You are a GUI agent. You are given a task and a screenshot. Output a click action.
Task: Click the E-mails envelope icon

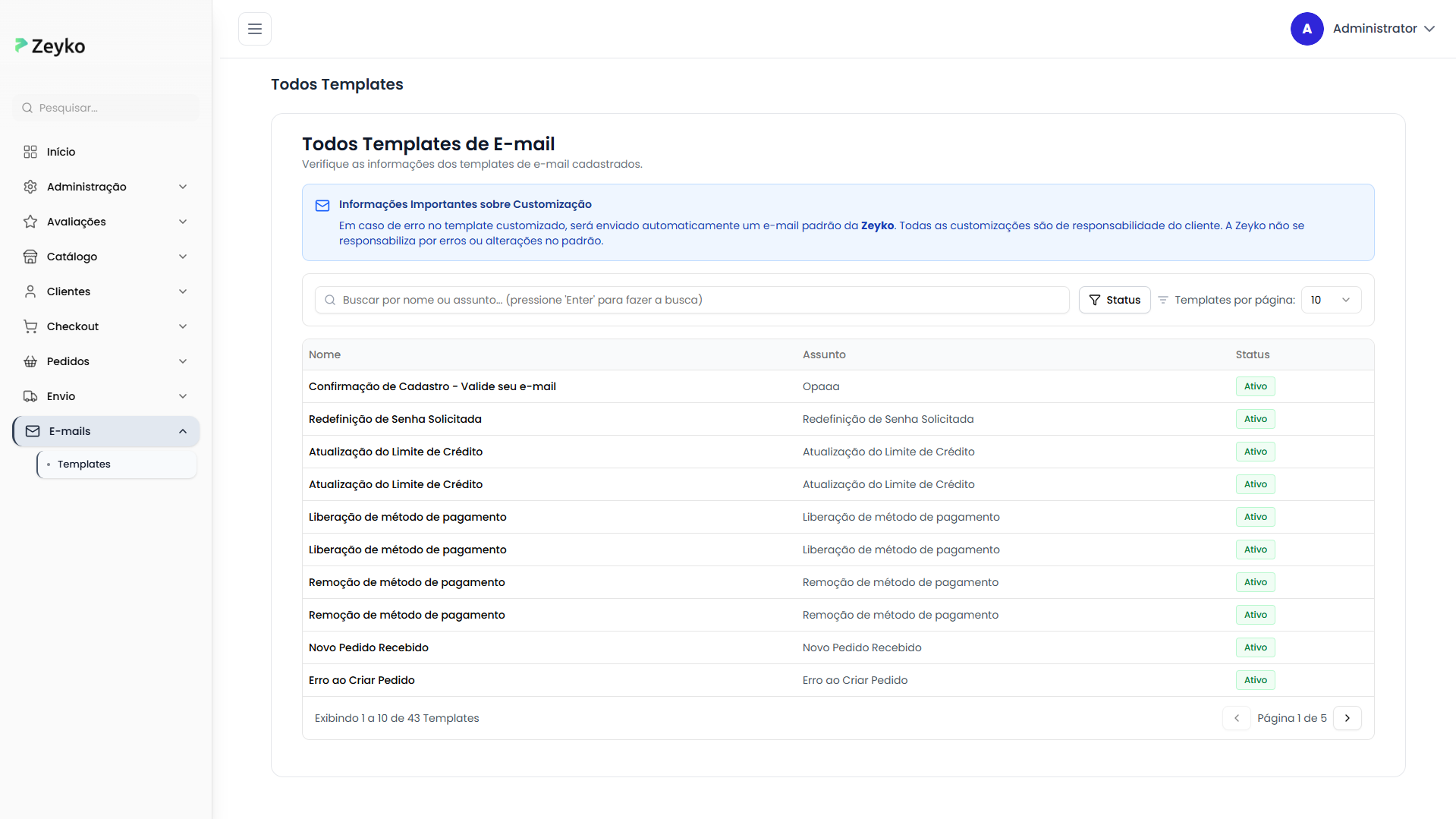click(x=32, y=430)
